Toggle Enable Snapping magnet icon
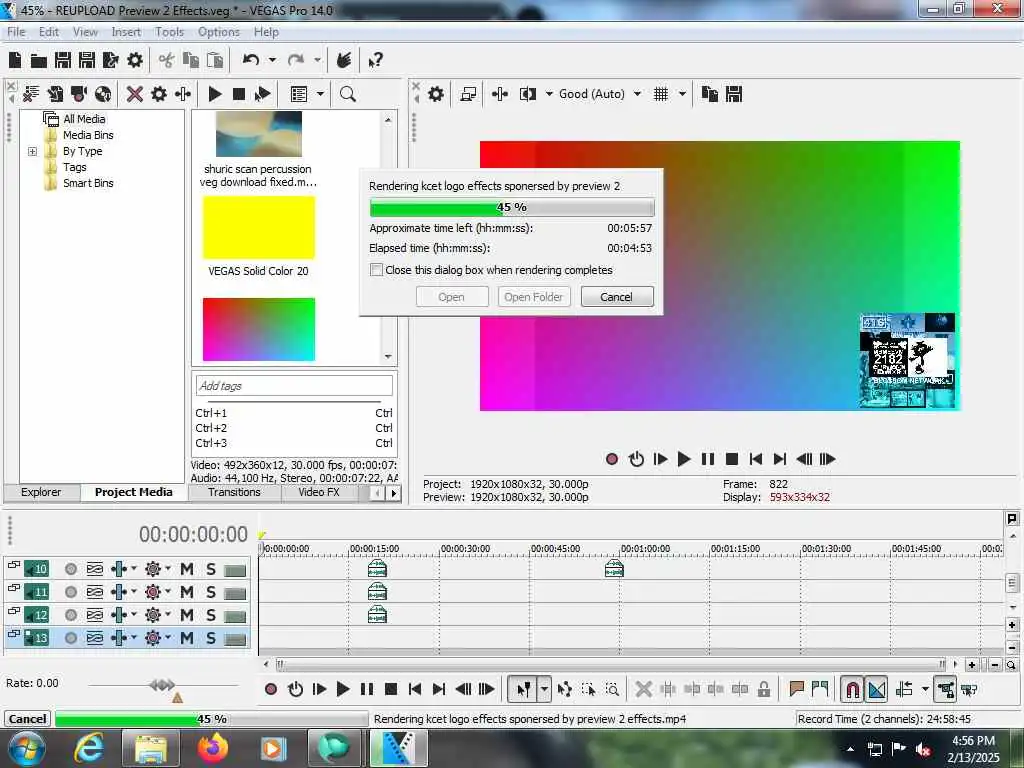1024x768 pixels. pyautogui.click(x=852, y=689)
